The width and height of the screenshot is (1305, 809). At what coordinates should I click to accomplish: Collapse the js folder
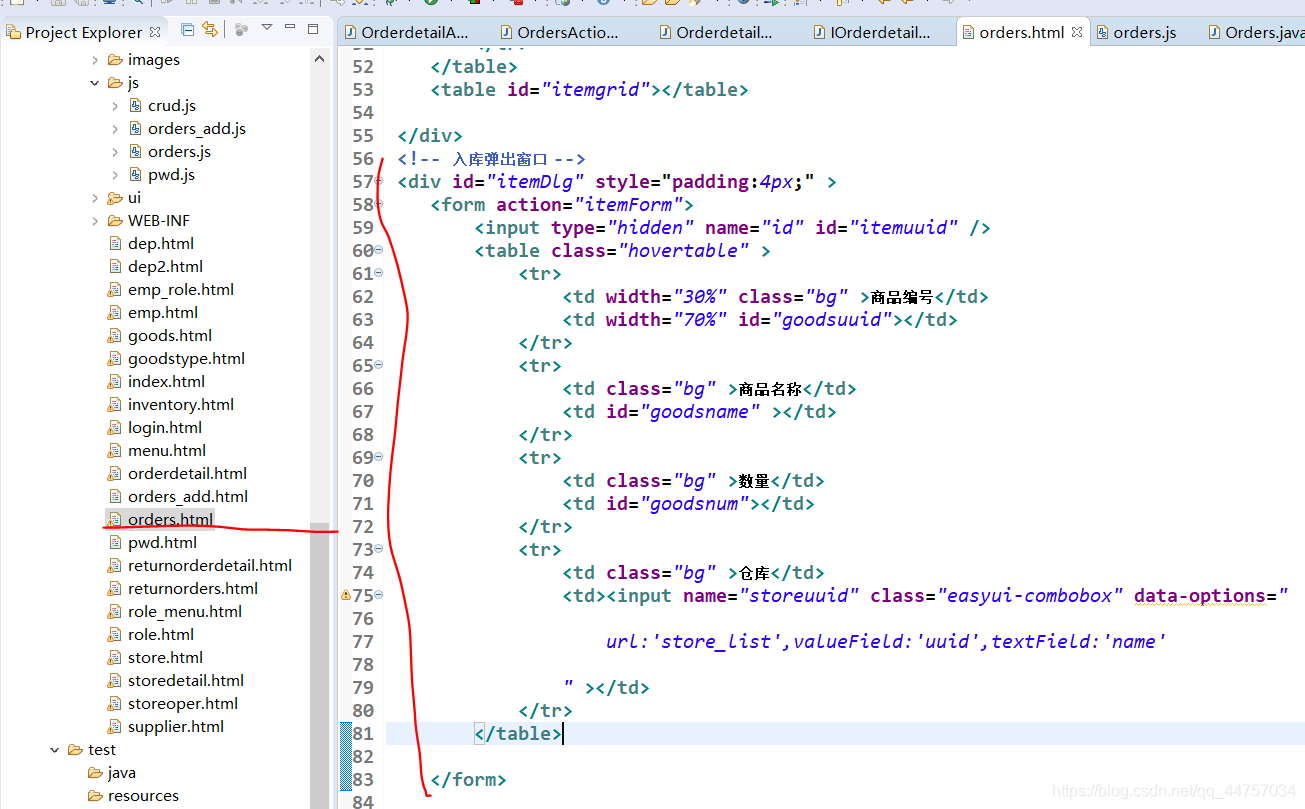94,83
